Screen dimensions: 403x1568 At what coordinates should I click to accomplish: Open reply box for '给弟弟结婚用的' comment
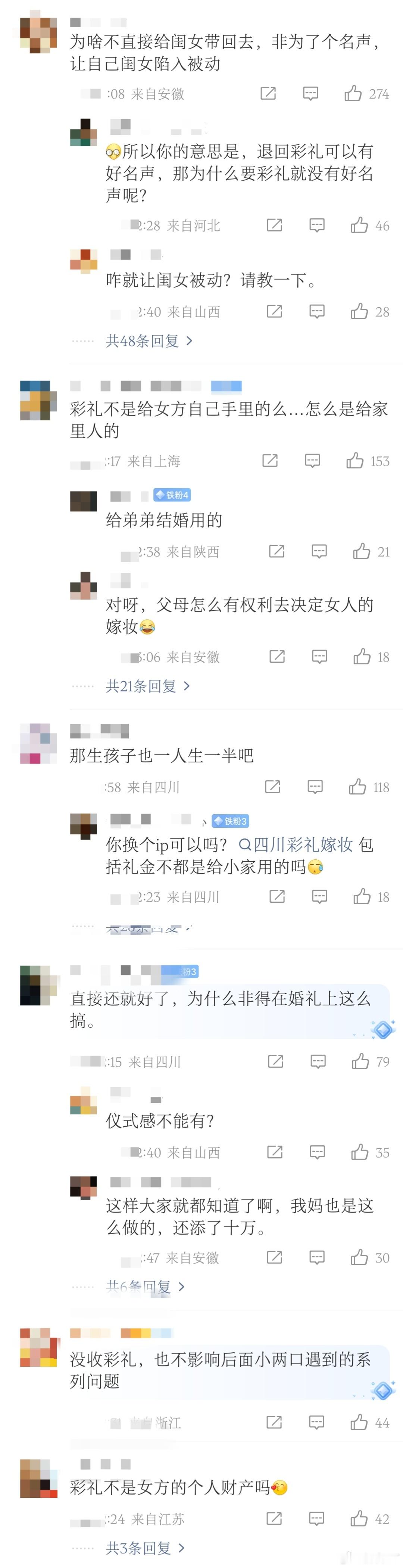click(319, 551)
